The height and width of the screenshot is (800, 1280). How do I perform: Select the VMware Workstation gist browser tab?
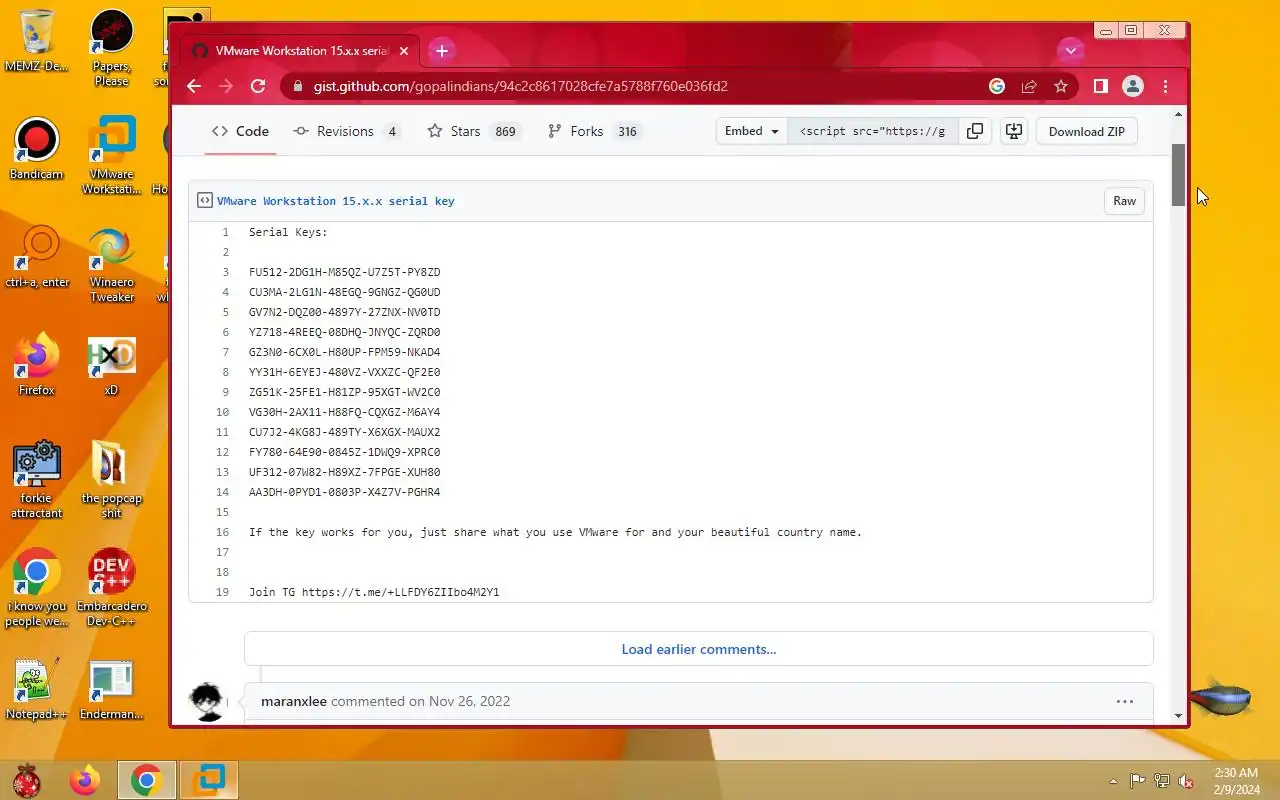pos(300,50)
